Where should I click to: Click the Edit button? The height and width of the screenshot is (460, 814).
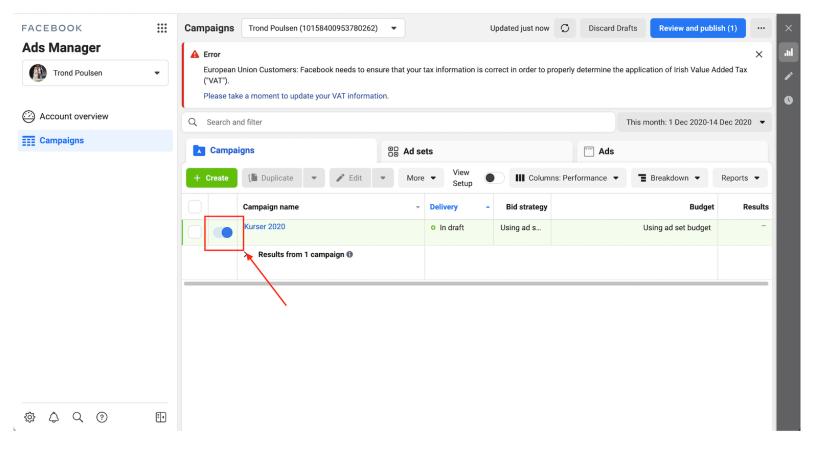click(349, 178)
